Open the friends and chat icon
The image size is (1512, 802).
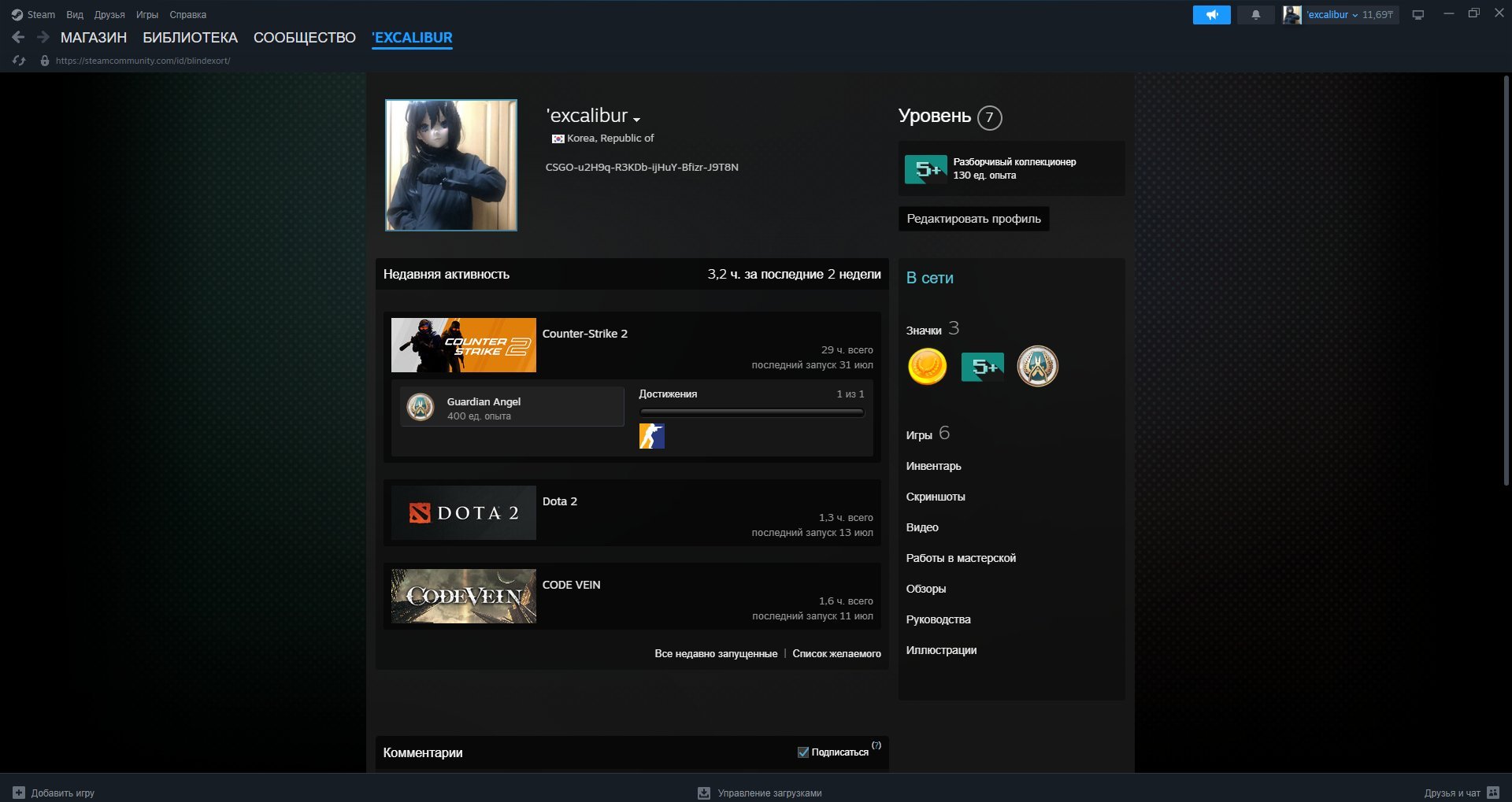click(x=1493, y=793)
